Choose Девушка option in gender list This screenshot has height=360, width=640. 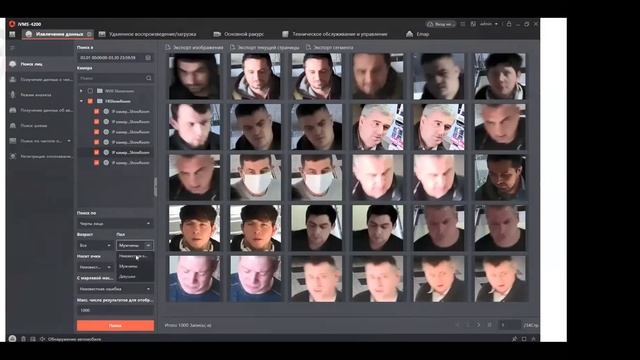tap(135, 276)
